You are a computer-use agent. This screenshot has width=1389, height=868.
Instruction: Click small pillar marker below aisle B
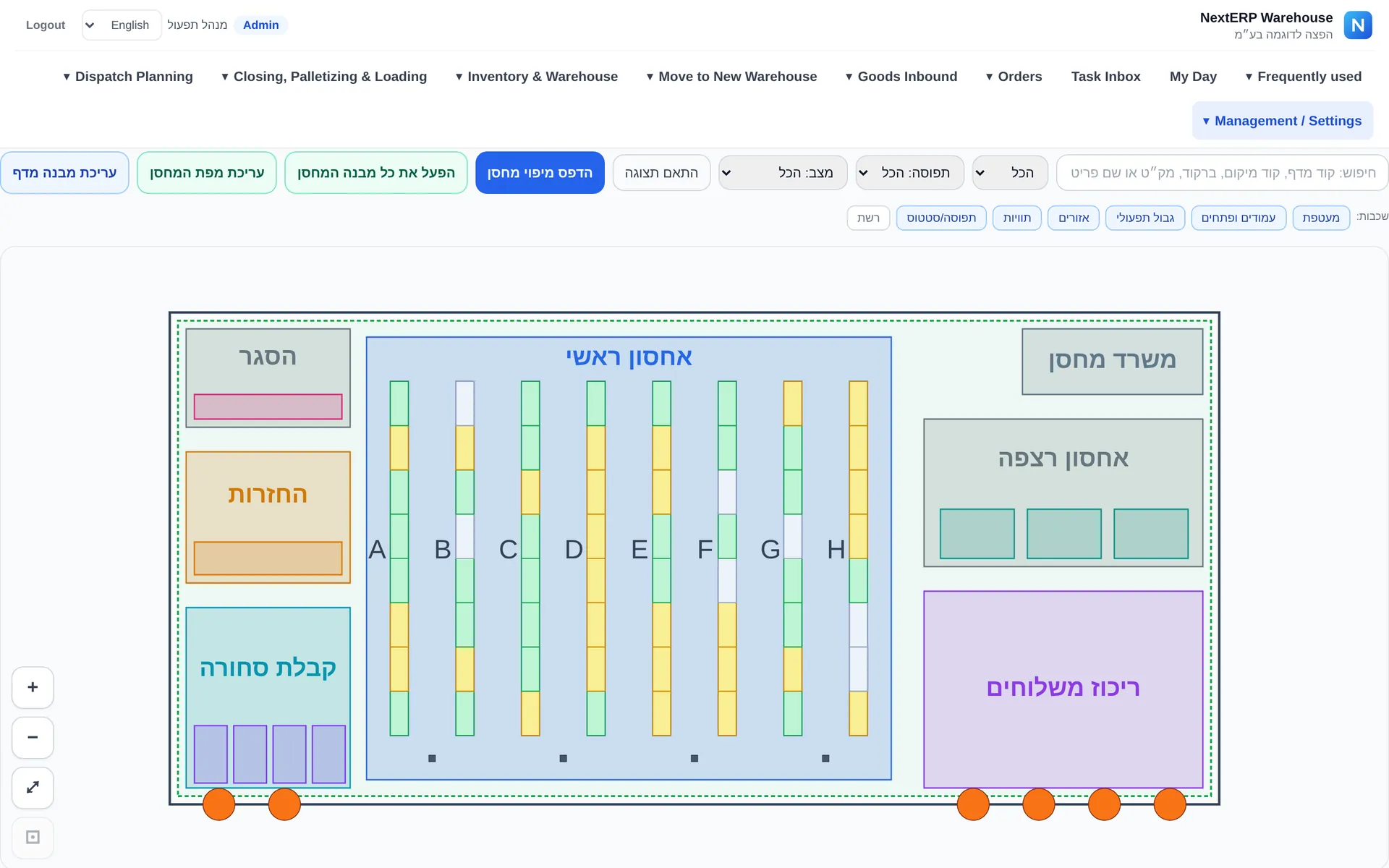pos(432,758)
